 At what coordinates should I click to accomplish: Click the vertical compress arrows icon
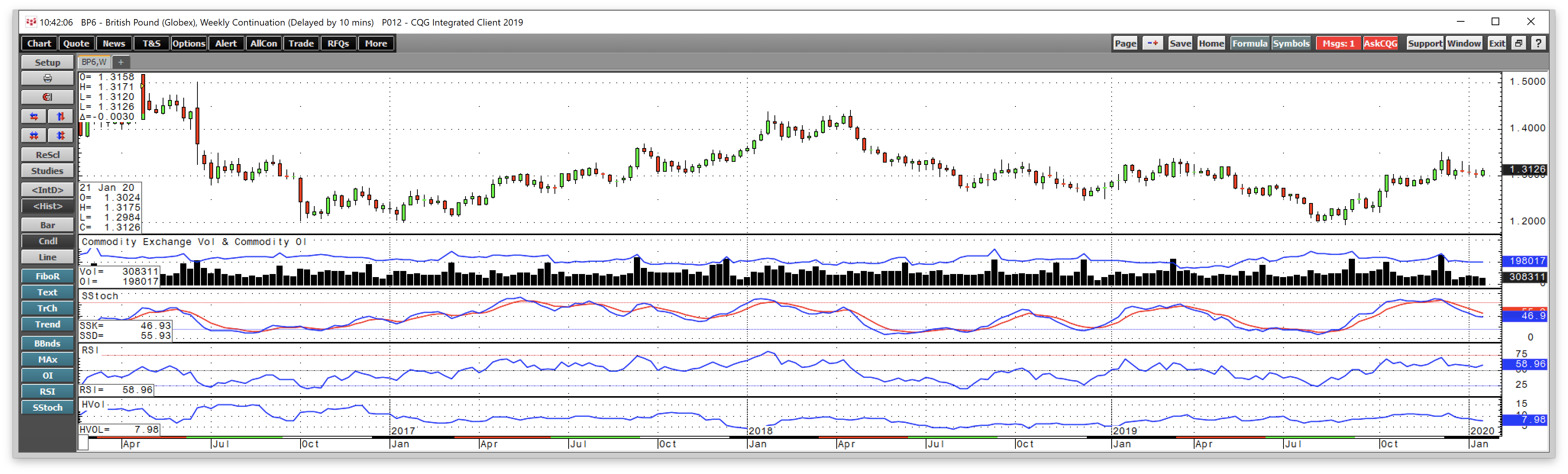[x=60, y=135]
